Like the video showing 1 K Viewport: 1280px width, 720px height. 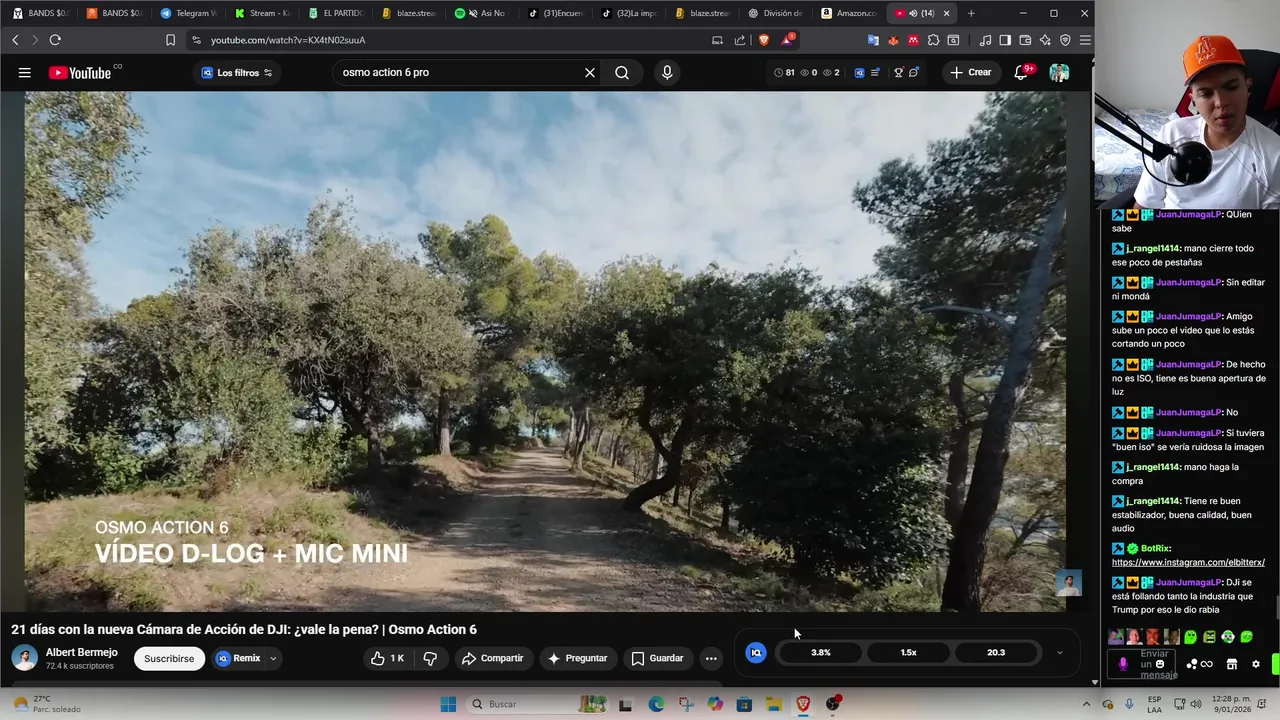click(388, 658)
